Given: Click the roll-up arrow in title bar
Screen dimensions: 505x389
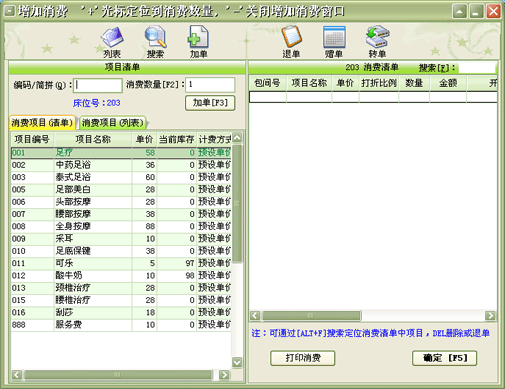Looking at the screenshot, I should [459, 12].
